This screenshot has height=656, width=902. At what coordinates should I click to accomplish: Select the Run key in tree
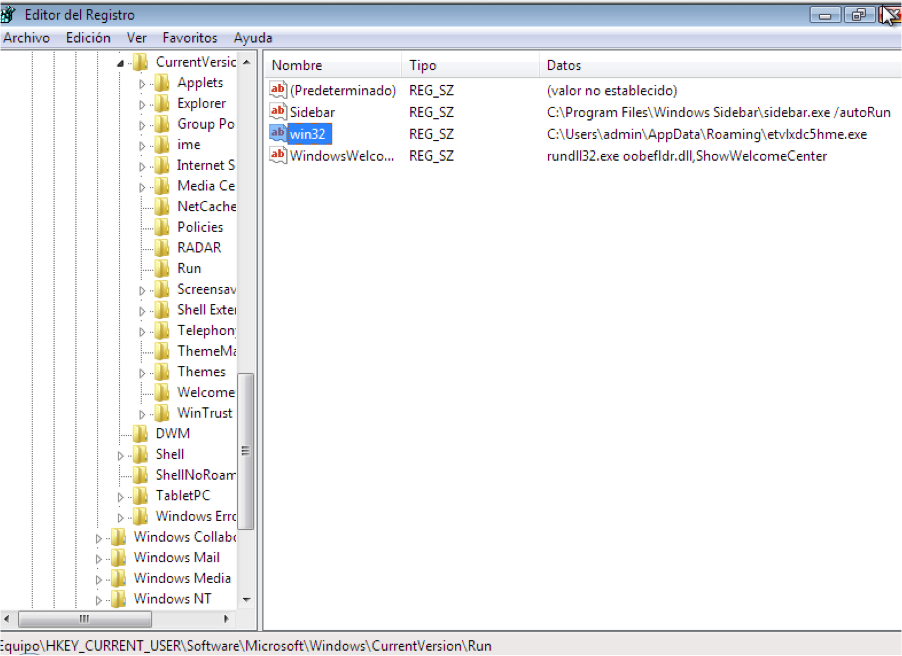tap(189, 269)
